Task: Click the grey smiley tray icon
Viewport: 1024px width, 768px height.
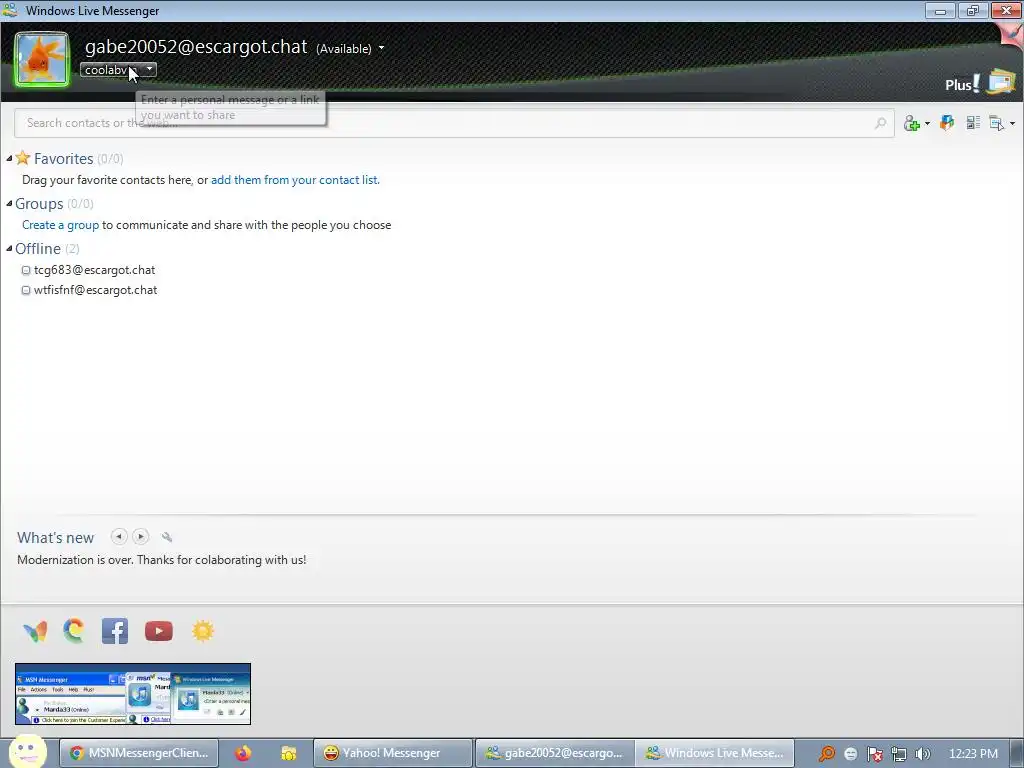Action: [850, 754]
